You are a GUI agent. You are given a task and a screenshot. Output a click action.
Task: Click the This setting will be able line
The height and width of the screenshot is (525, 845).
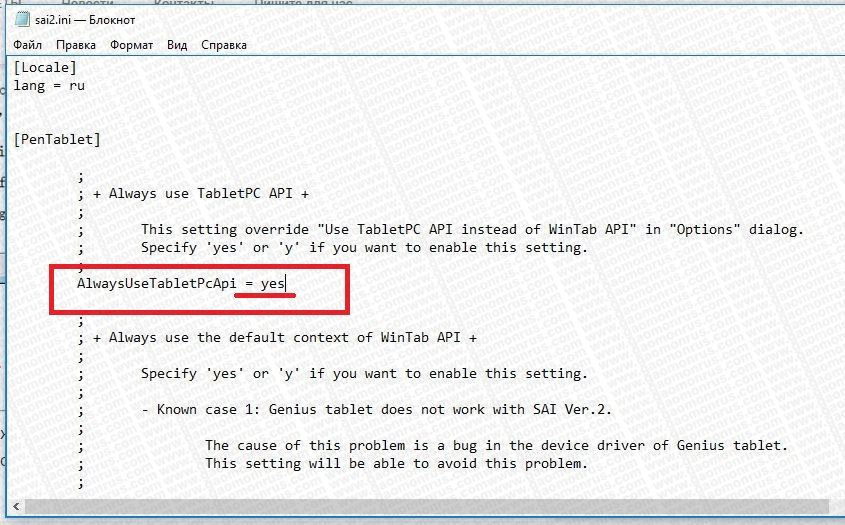click(396, 464)
